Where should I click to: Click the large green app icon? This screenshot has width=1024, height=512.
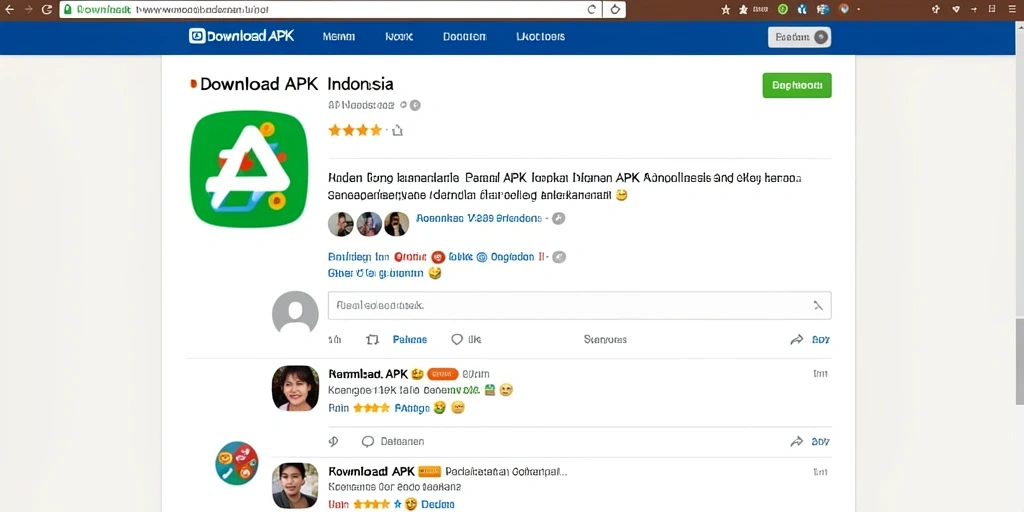click(249, 169)
